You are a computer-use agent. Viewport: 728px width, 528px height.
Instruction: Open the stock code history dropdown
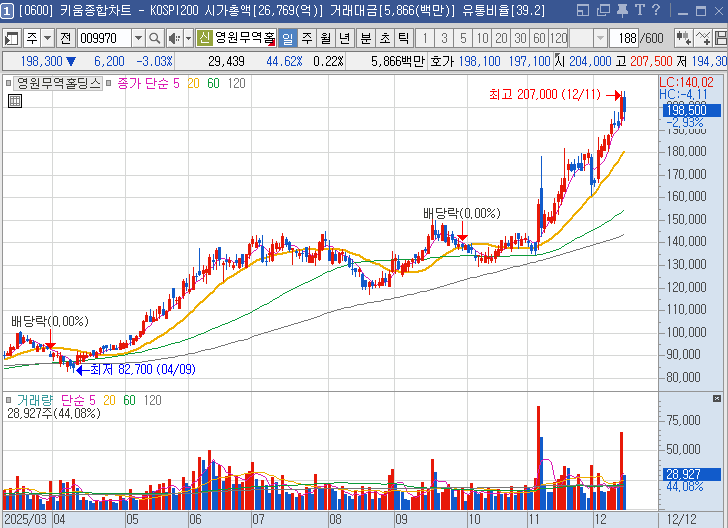[x=139, y=38]
